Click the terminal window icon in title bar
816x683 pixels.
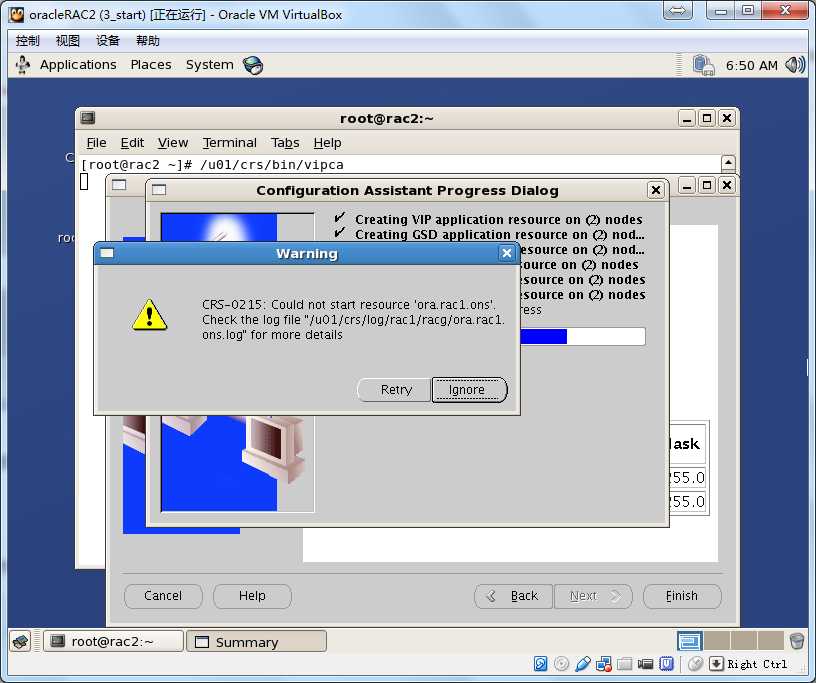(x=88, y=118)
